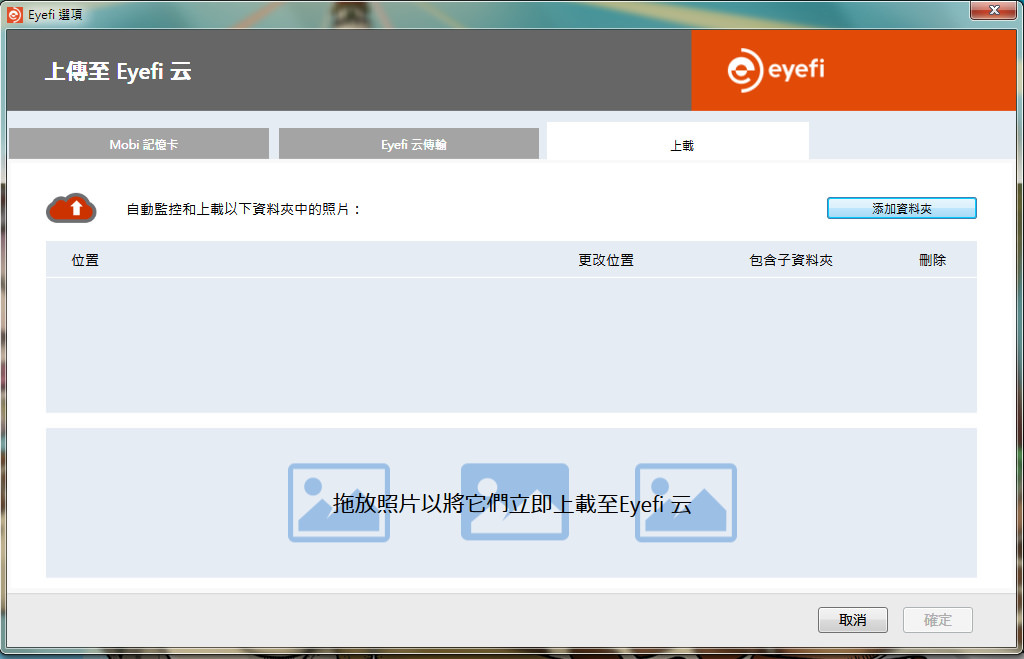Click the 自動監控和上載以下資料夾中的照片 label
The image size is (1024, 659).
[243, 209]
